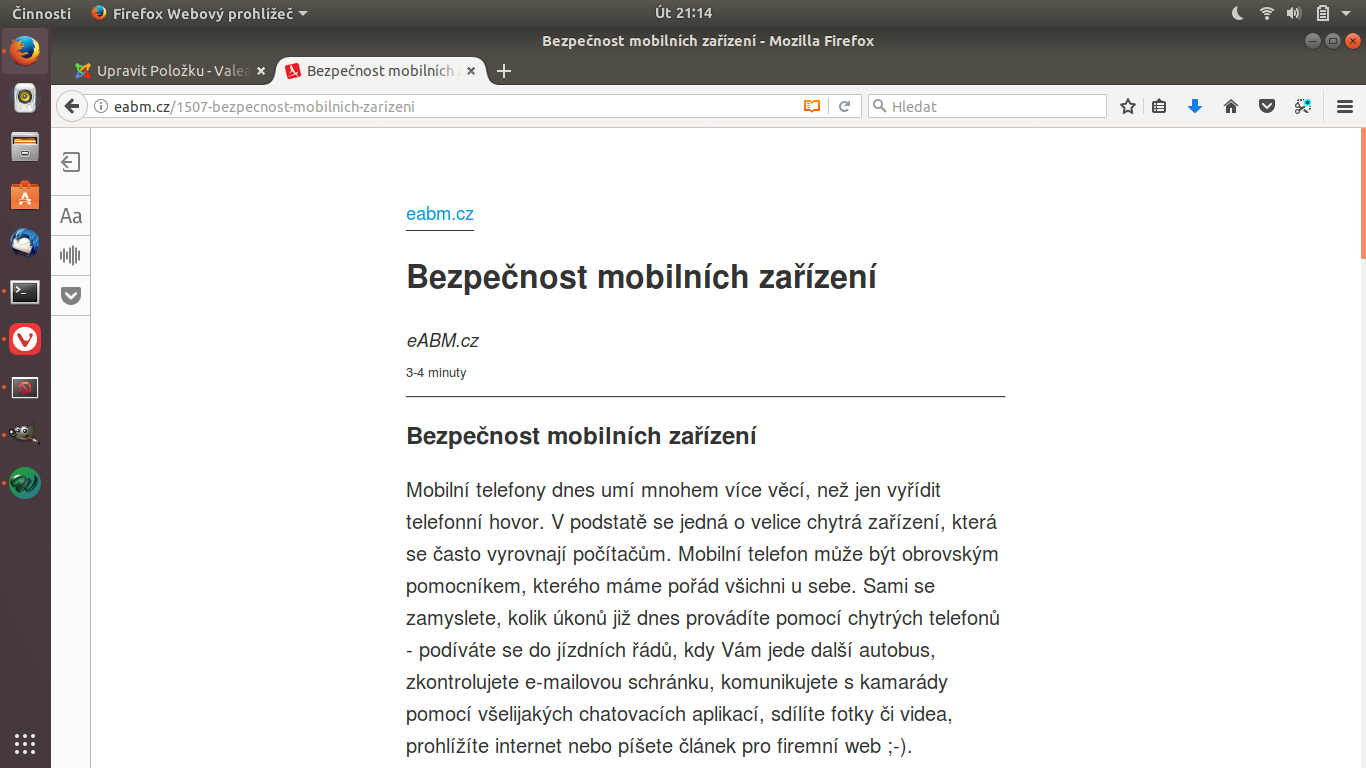Click the battery status icon
The height and width of the screenshot is (768, 1366).
1322,13
